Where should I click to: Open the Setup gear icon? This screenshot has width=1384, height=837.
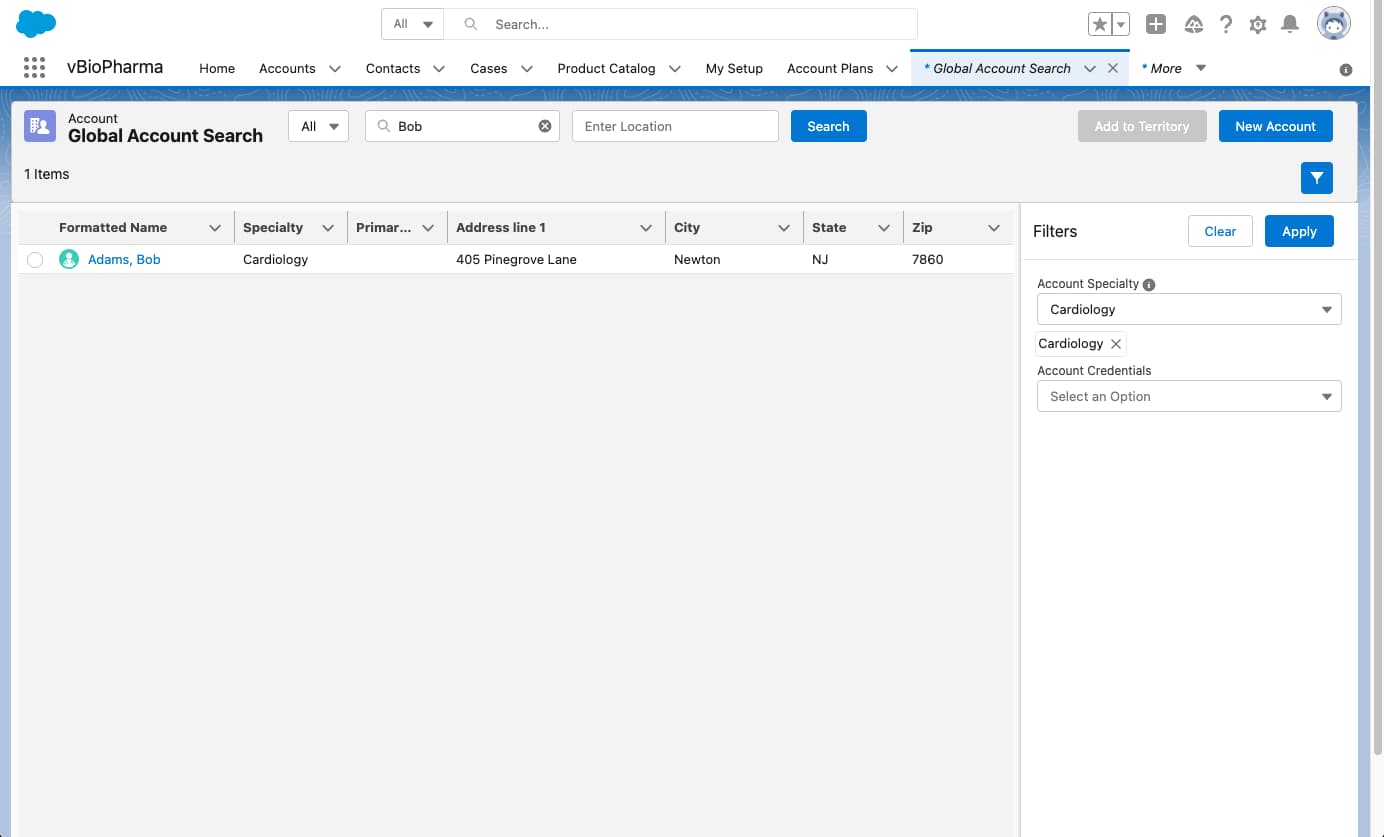coord(1258,25)
